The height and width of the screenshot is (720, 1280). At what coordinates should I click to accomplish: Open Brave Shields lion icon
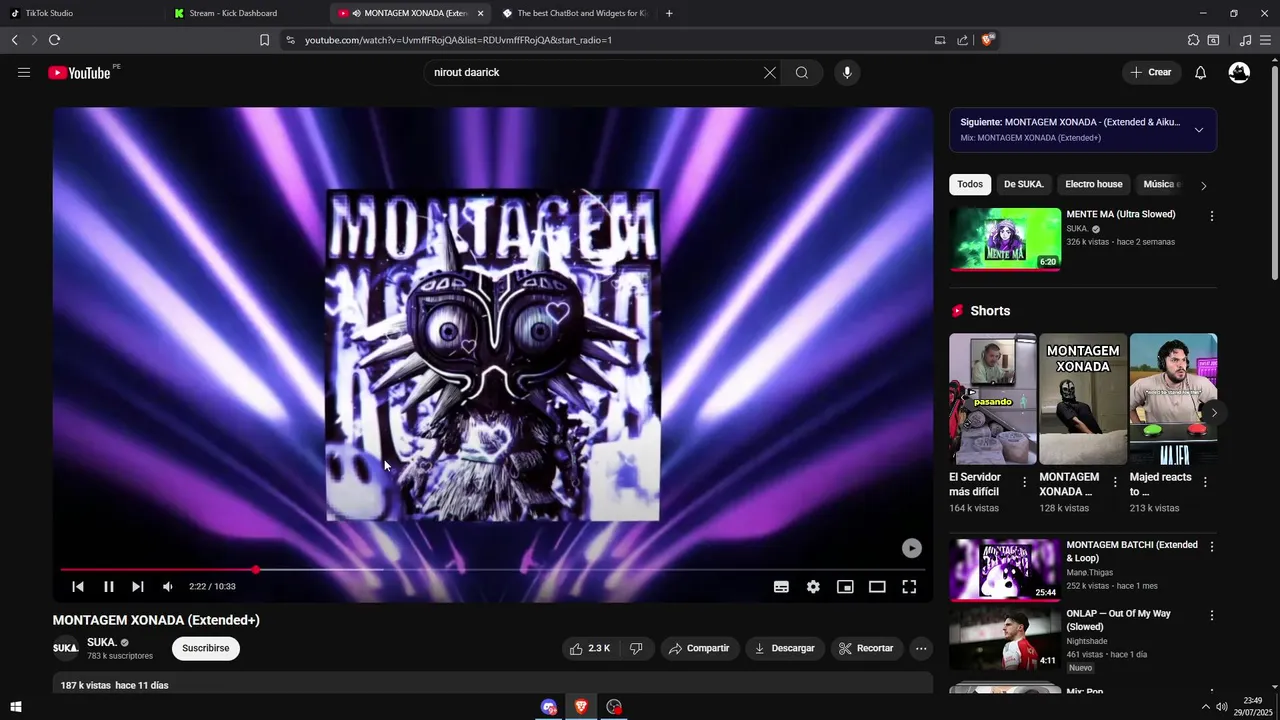[x=987, y=40]
